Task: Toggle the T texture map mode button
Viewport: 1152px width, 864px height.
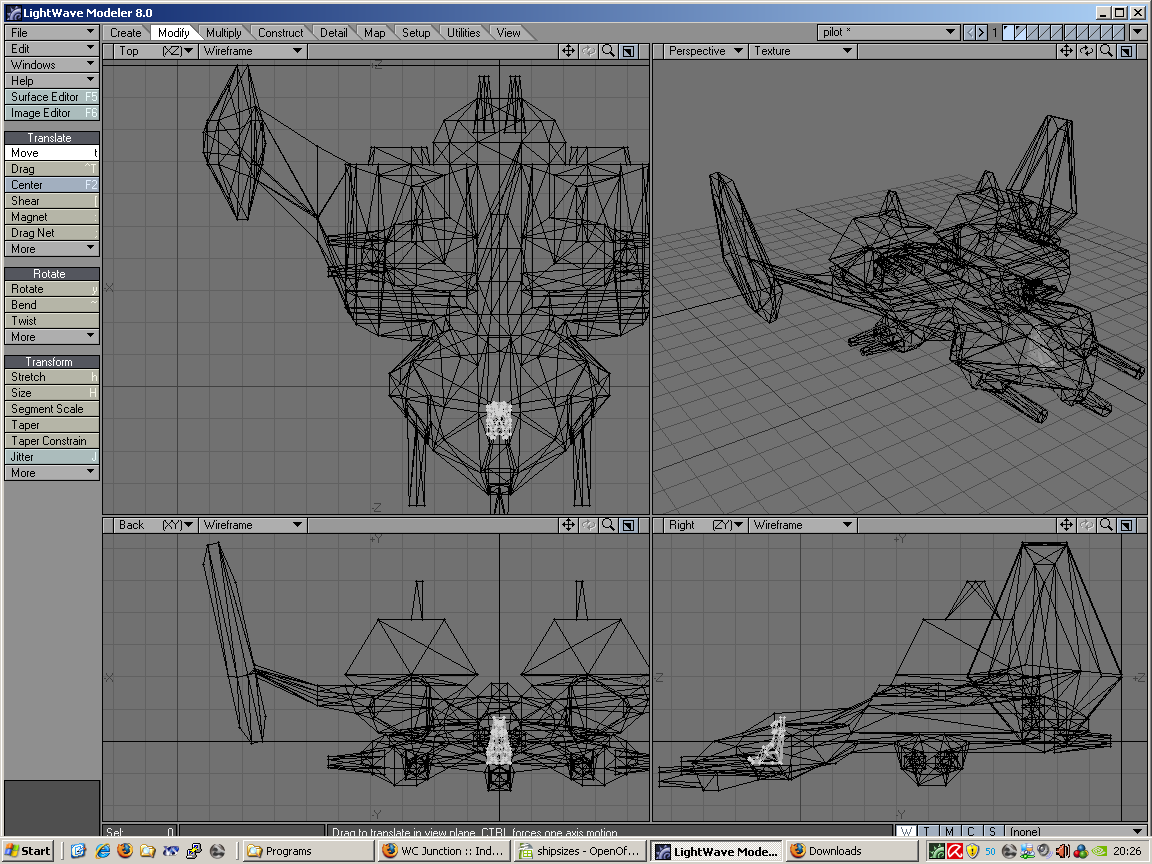Action: click(927, 832)
